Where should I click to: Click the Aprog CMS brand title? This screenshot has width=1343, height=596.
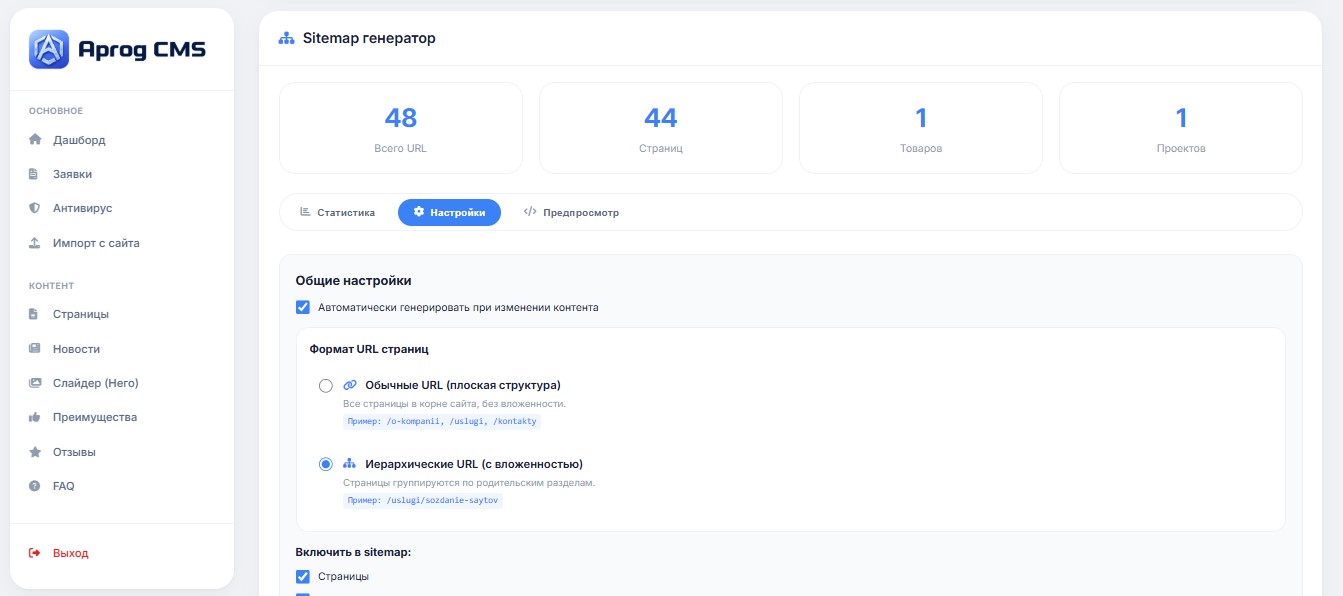point(142,50)
